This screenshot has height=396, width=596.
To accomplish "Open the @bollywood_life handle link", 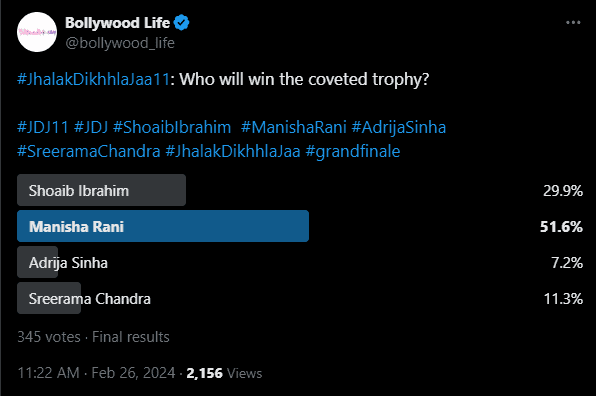I will pos(120,43).
